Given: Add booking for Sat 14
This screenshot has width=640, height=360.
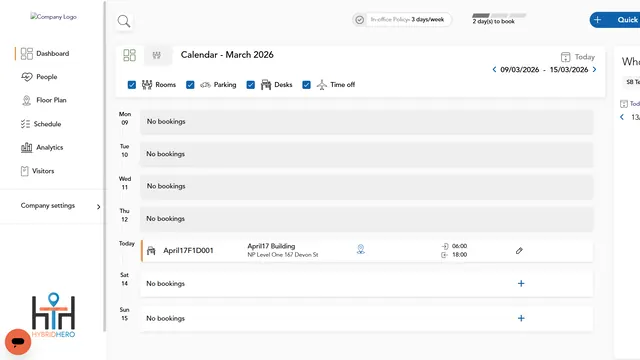Looking at the screenshot, I should [x=521, y=283].
